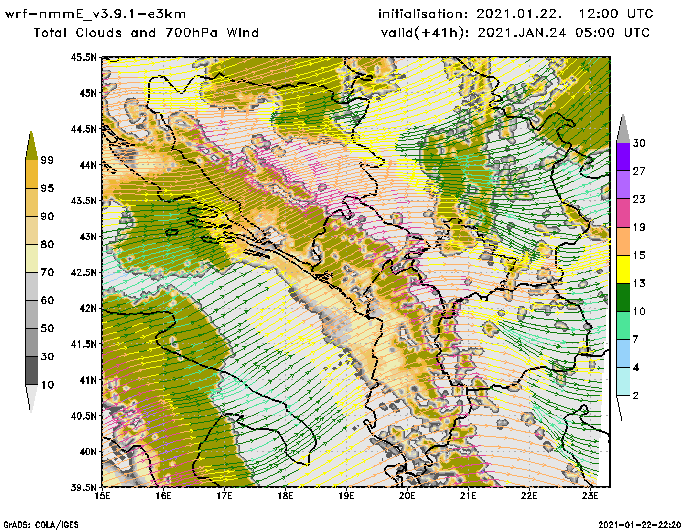Click the '17E' longitude label
This screenshot has width=700, height=530.
(225, 496)
